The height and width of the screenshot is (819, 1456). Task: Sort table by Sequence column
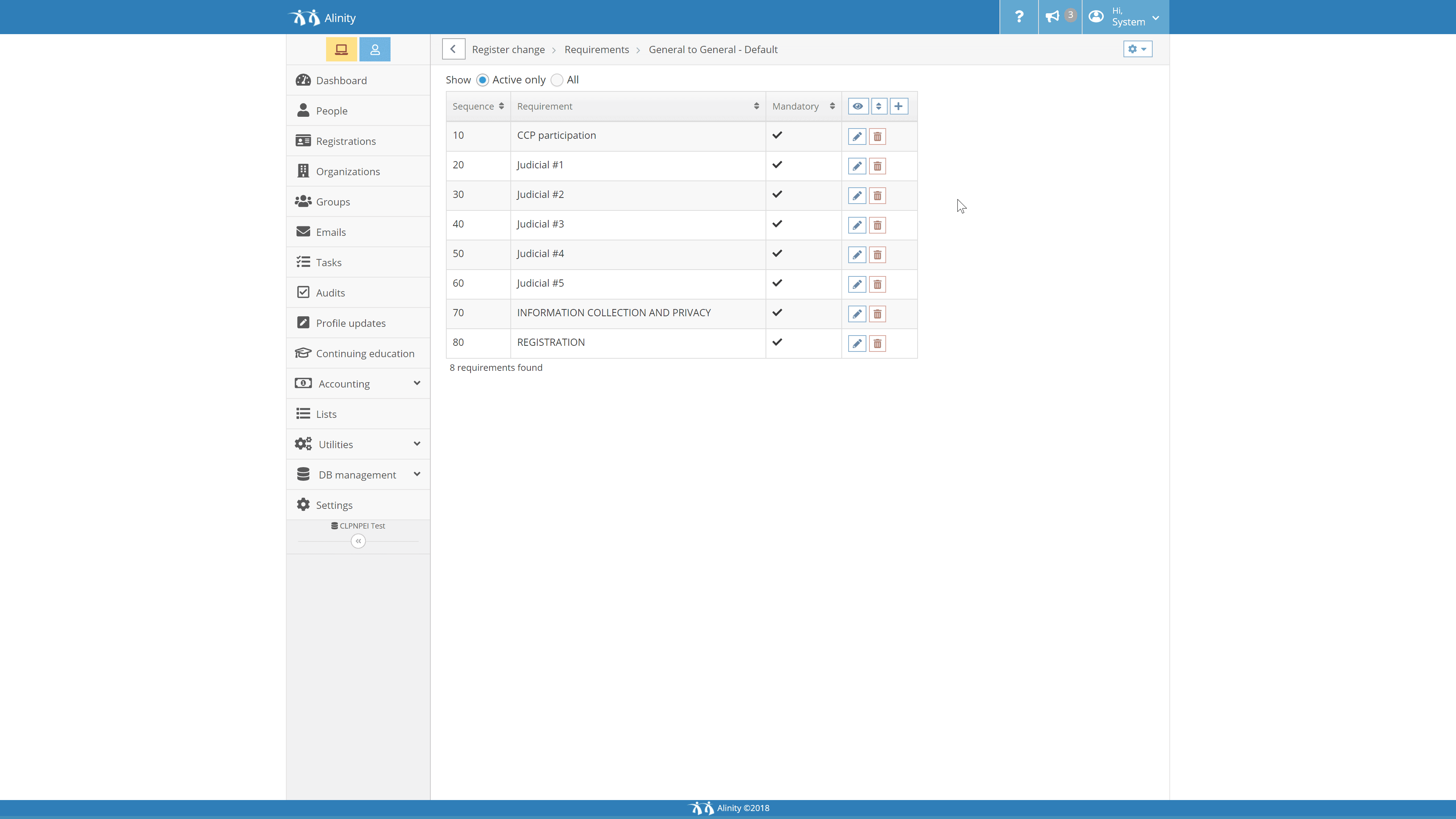478,106
